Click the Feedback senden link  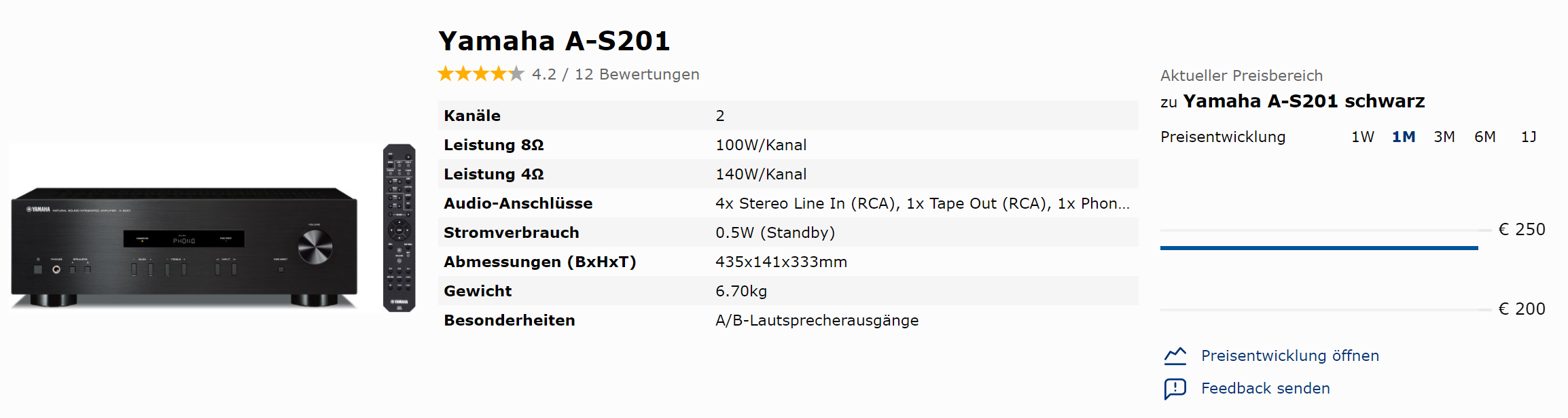click(x=1266, y=388)
